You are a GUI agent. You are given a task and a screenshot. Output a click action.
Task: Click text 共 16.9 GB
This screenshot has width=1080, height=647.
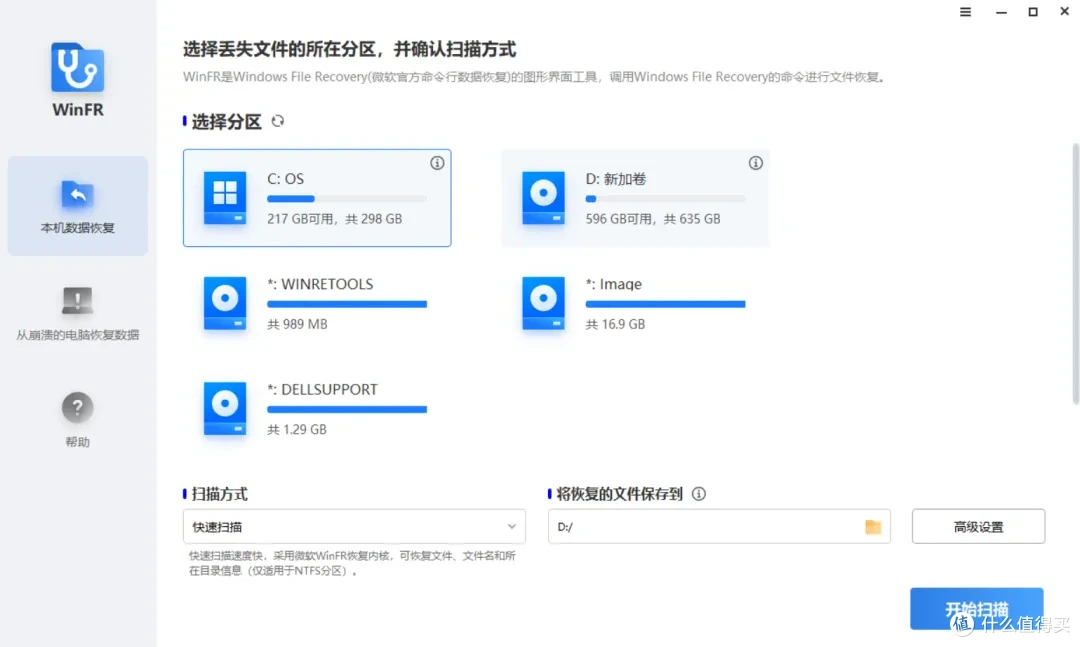615,324
